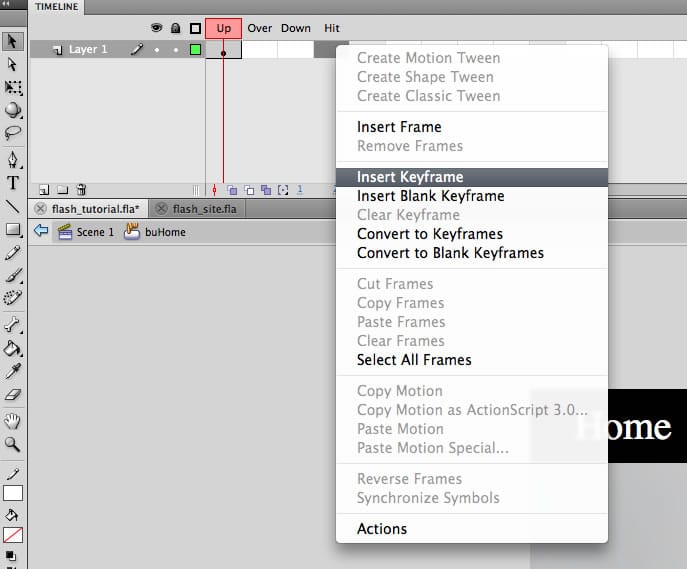687x569 pixels.
Task: Select the Up button state frame
Action: point(223,28)
